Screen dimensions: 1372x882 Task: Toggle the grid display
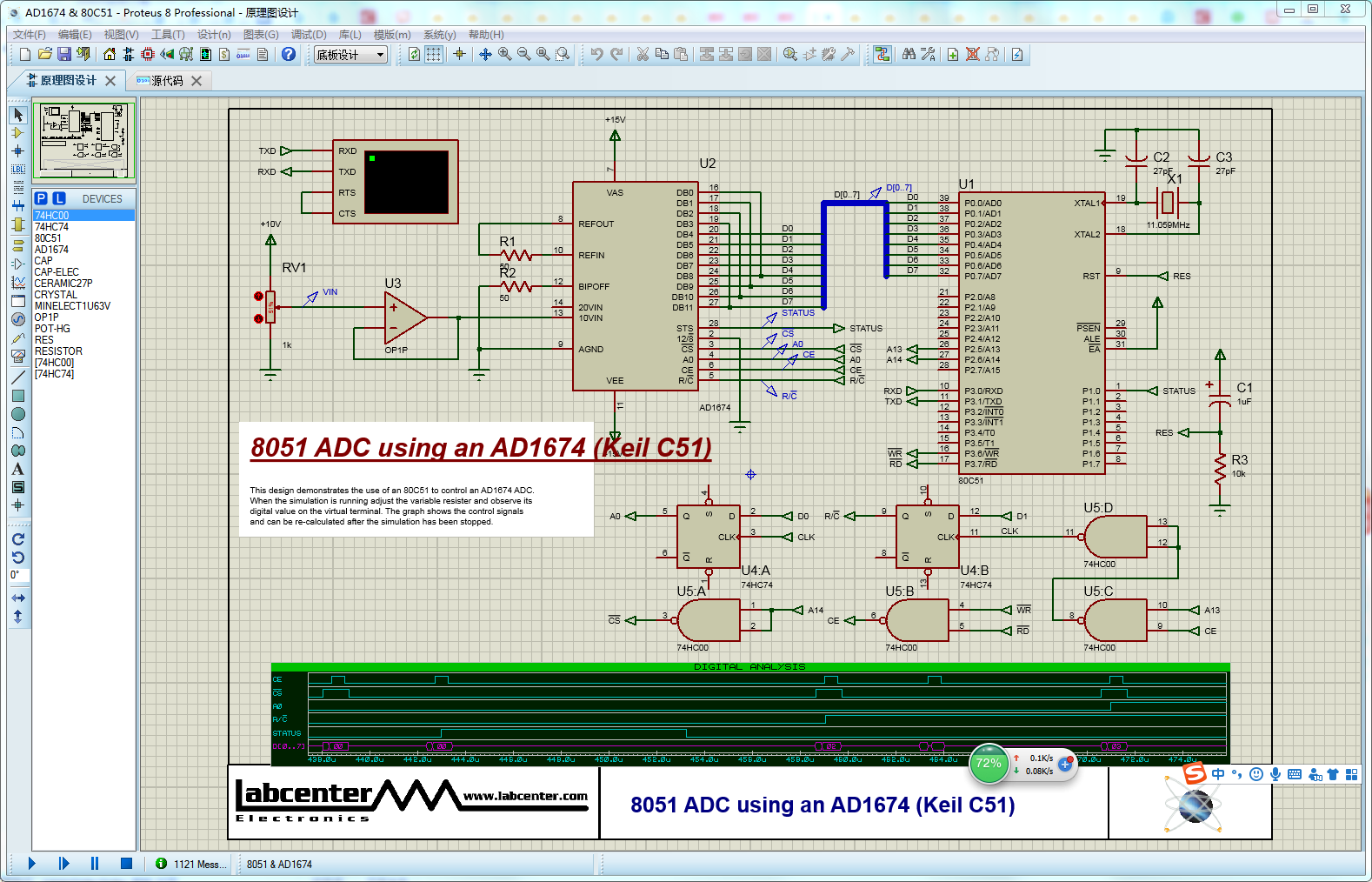pos(433,54)
